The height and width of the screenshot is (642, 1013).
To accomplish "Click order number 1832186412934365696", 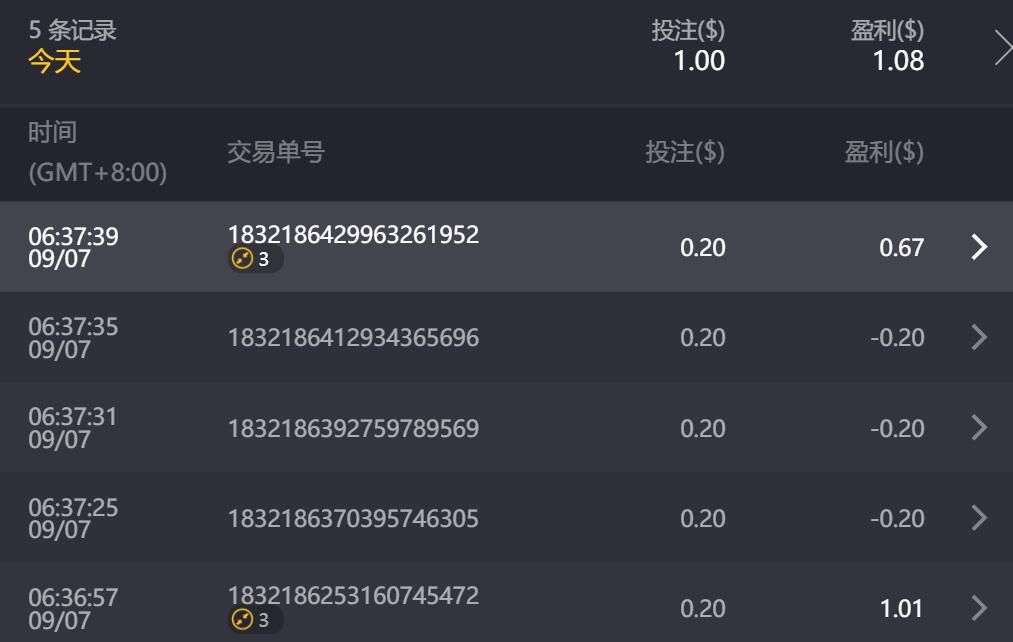I will click(353, 338).
